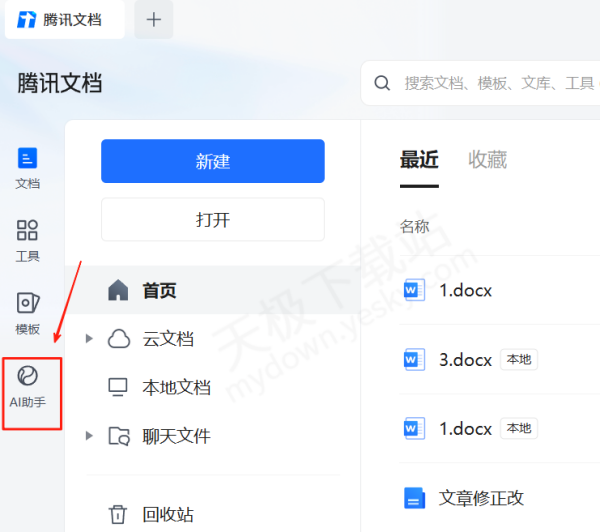Switch to the 收藏 tab
The height and width of the screenshot is (532, 600).
[x=488, y=160]
